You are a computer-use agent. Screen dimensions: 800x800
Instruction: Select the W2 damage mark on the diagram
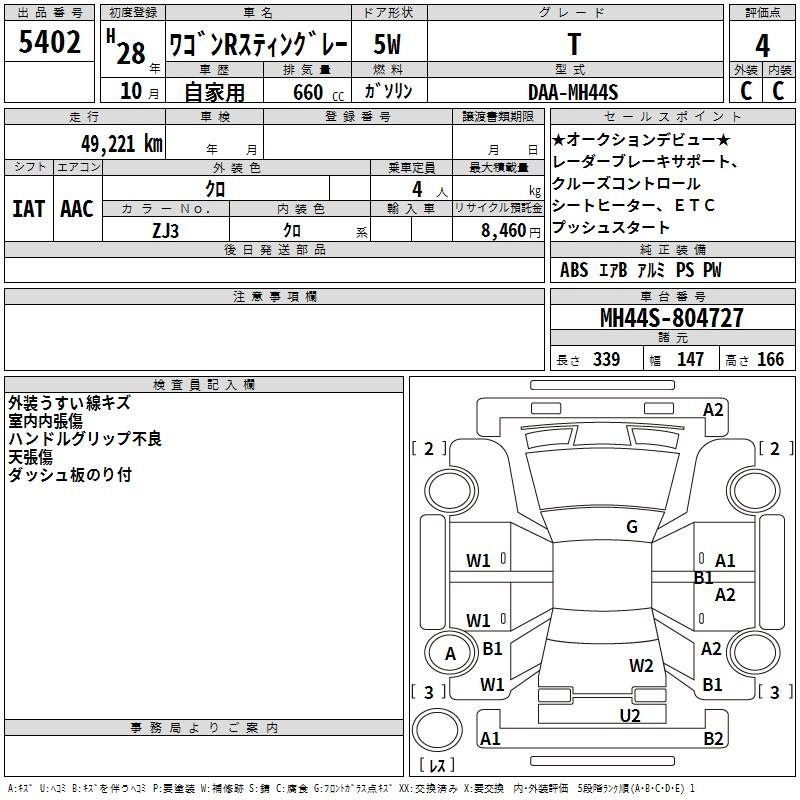pyautogui.click(x=641, y=666)
